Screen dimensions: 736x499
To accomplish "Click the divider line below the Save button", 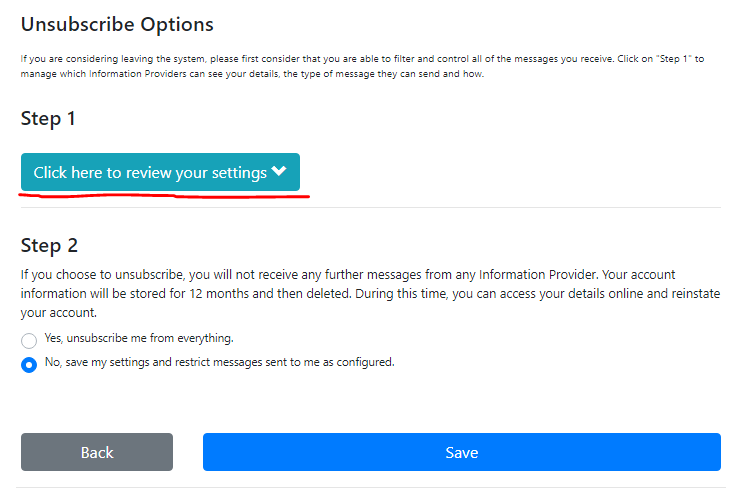I will [x=368, y=488].
